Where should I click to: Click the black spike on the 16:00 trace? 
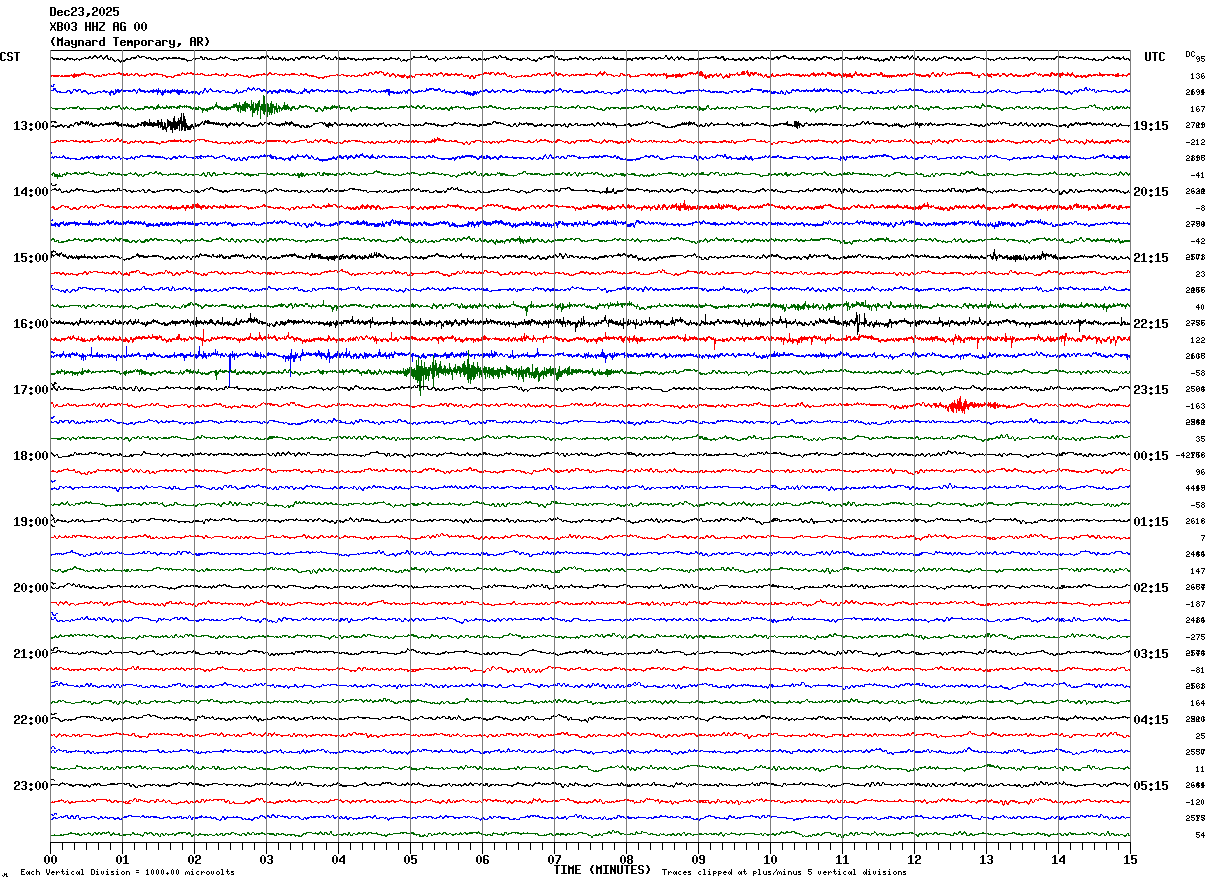point(858,321)
